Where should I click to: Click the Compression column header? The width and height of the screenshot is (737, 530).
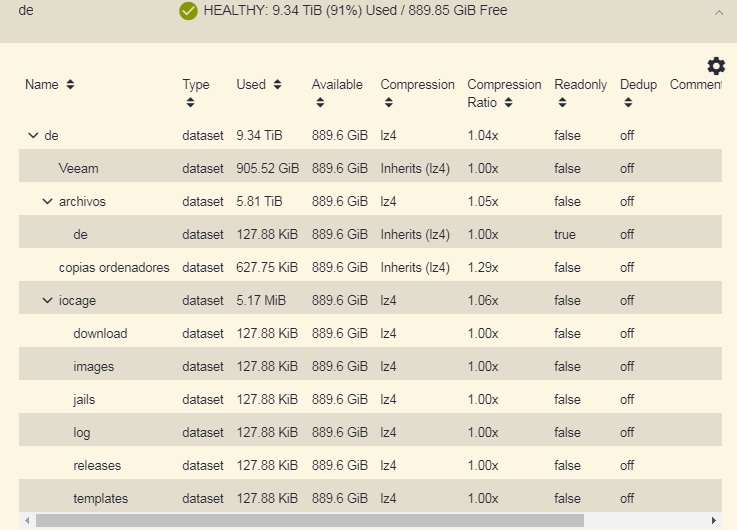pos(417,85)
